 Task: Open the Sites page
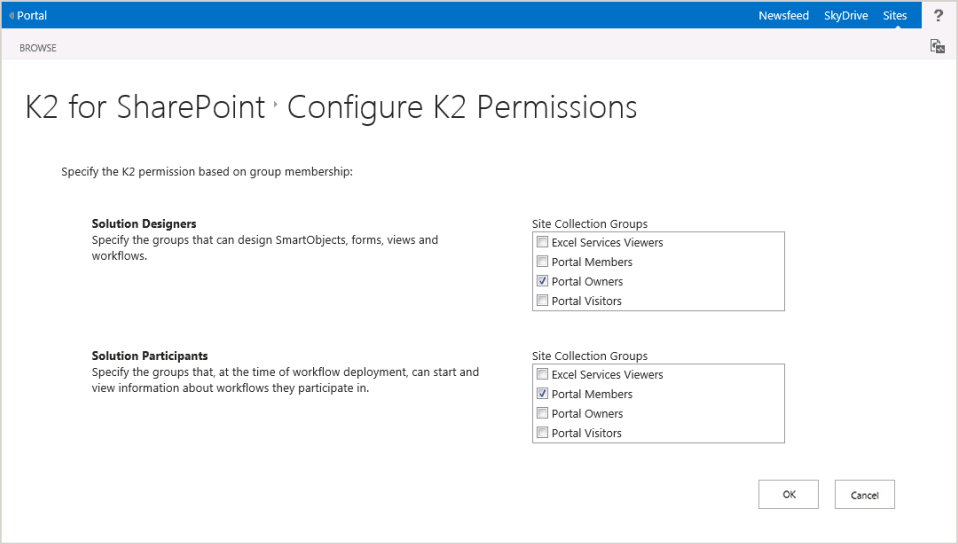[894, 16]
